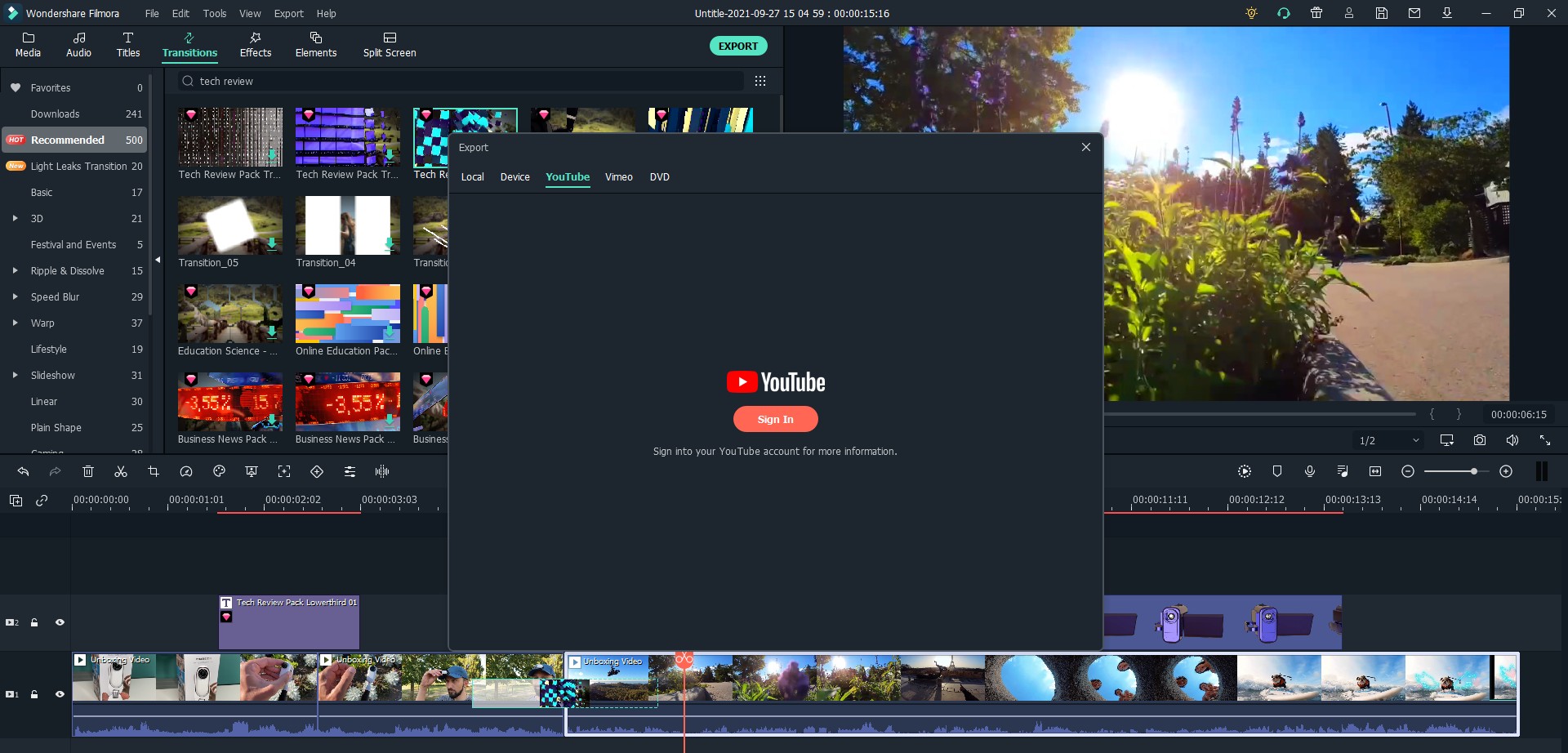The height and width of the screenshot is (753, 1568).
Task: Click the YouTube Sign In button
Action: [775, 419]
